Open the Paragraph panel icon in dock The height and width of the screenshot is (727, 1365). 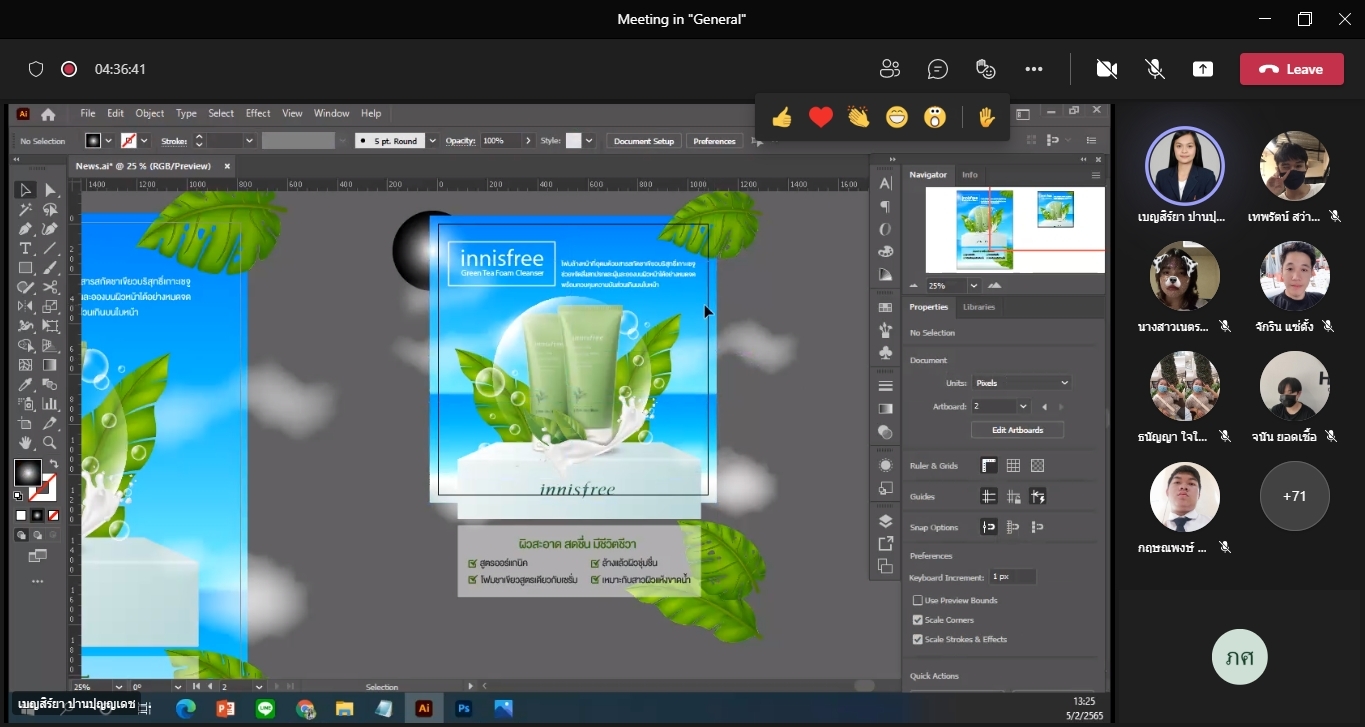click(x=885, y=206)
